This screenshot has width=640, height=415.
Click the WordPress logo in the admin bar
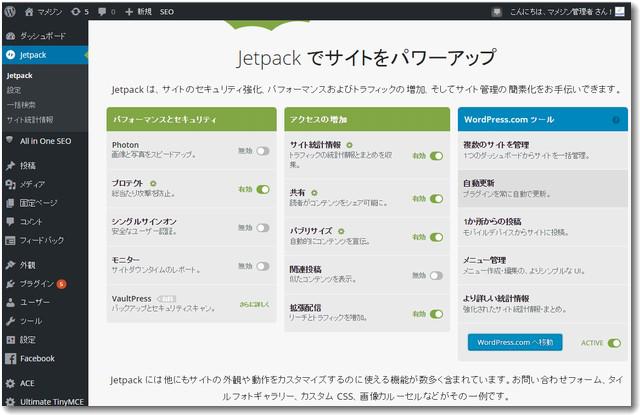10,11
